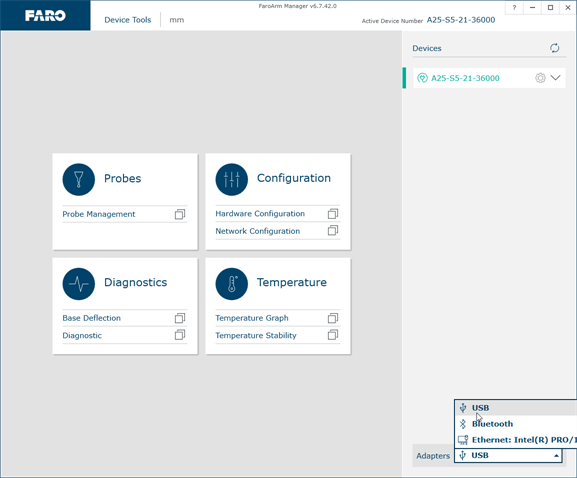This screenshot has width=577, height=478.
Task: Click the Adapters label
Action: pos(433,456)
